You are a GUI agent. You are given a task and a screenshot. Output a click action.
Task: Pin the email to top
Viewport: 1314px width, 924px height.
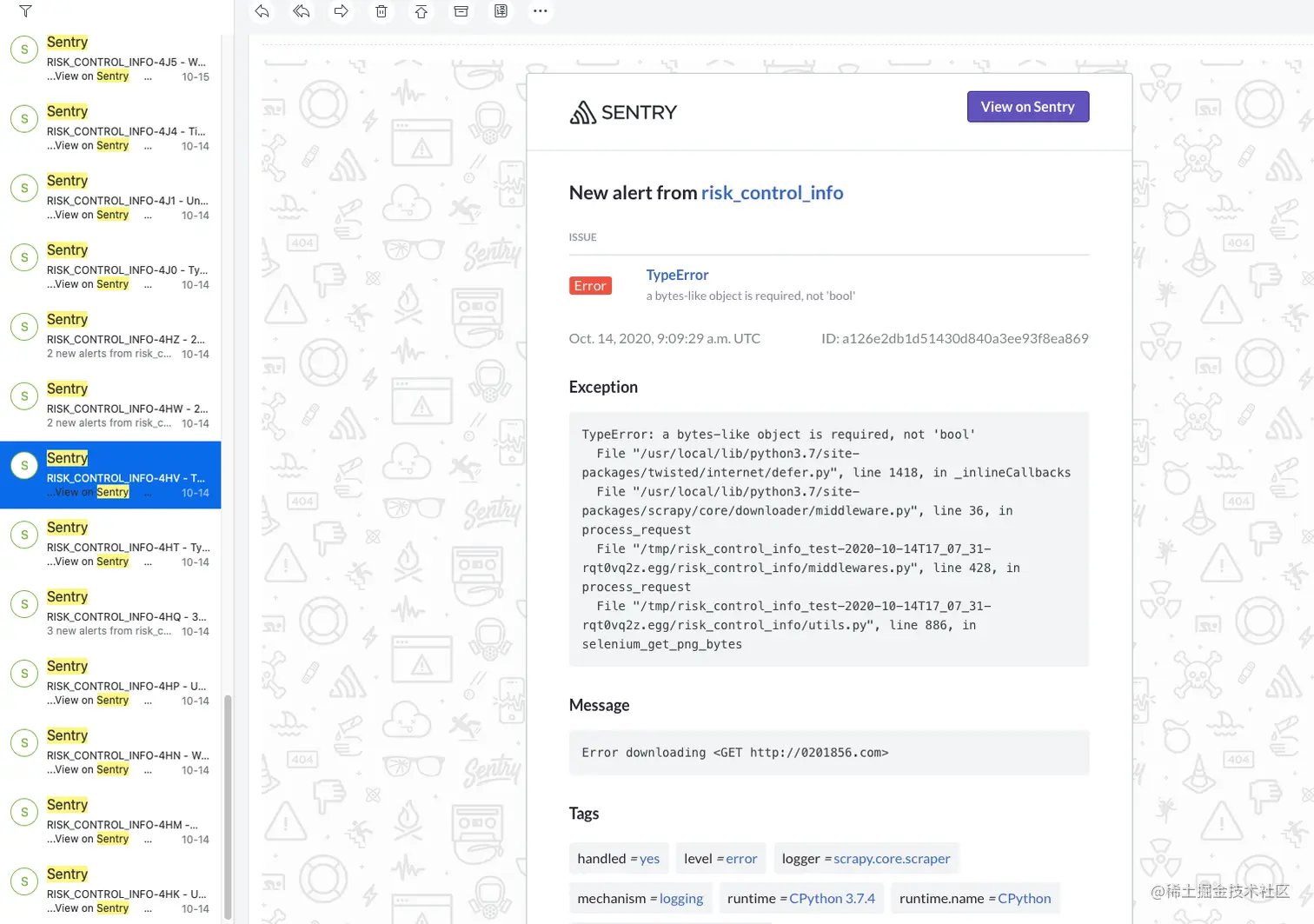click(421, 11)
